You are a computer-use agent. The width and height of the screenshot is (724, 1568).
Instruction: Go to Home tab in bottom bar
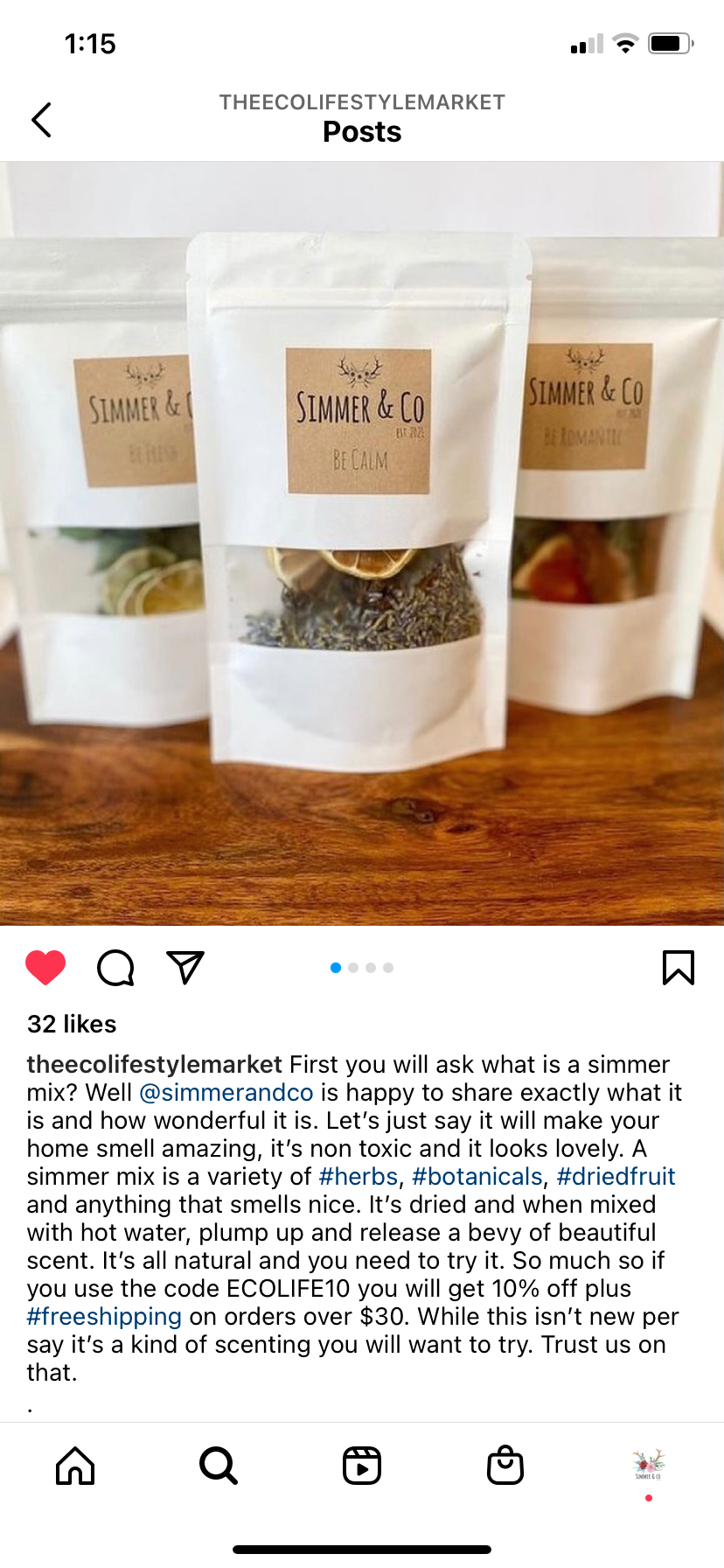pos(75,1466)
